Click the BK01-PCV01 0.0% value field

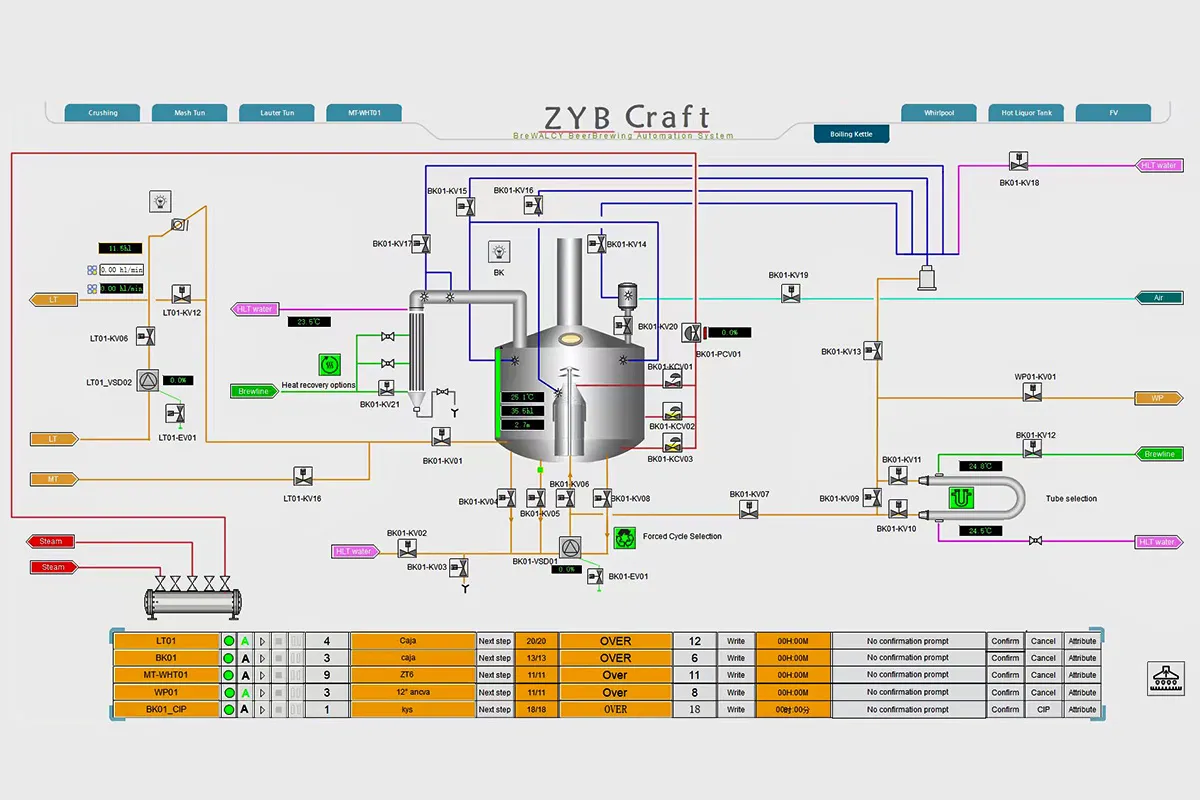coord(729,332)
